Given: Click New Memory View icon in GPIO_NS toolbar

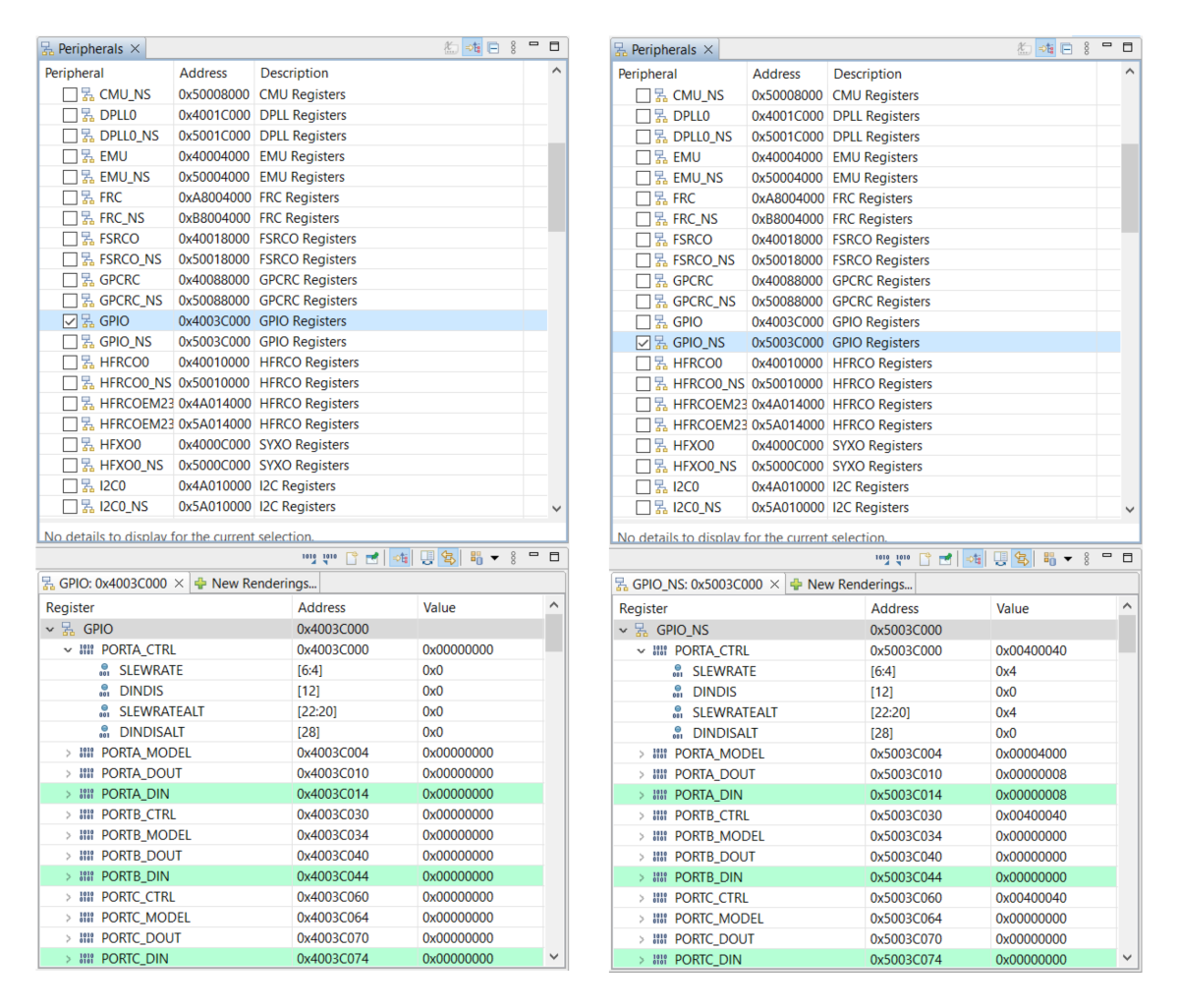Looking at the screenshot, I should coord(925,559).
